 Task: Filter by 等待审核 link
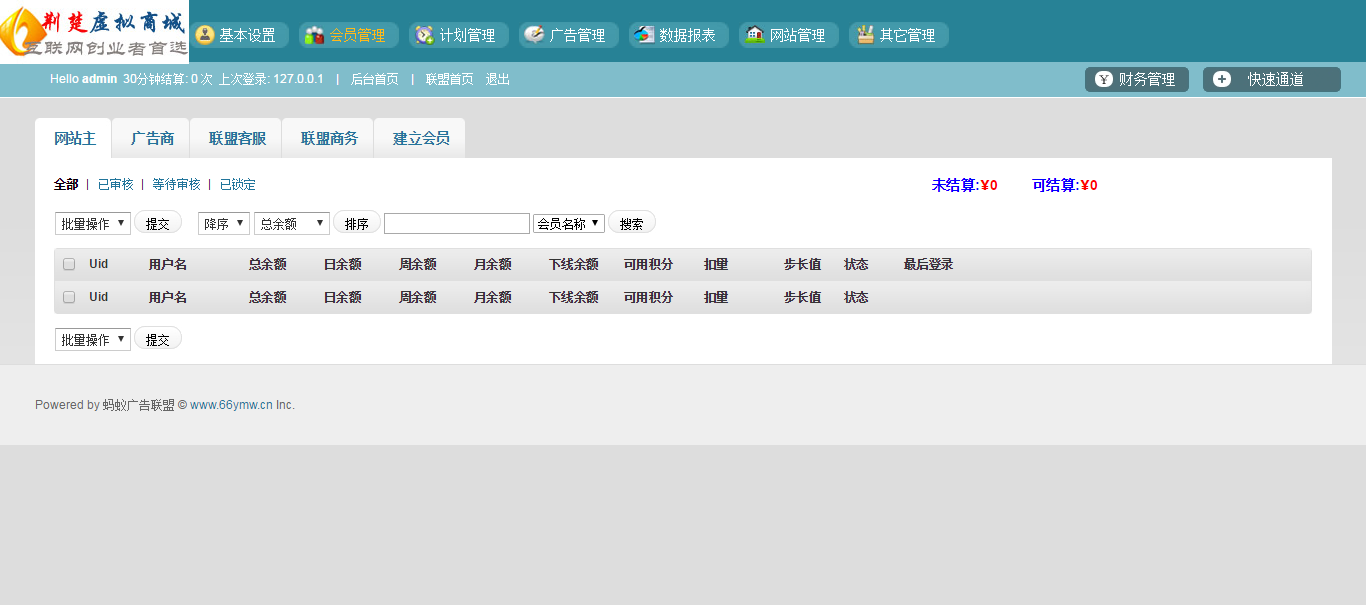coord(176,185)
